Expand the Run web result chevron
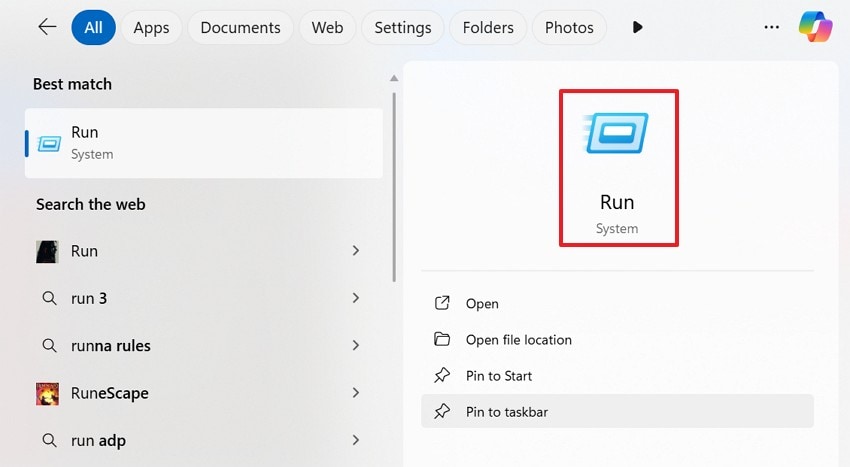Image resolution: width=850 pixels, height=467 pixels. pyautogui.click(x=356, y=251)
